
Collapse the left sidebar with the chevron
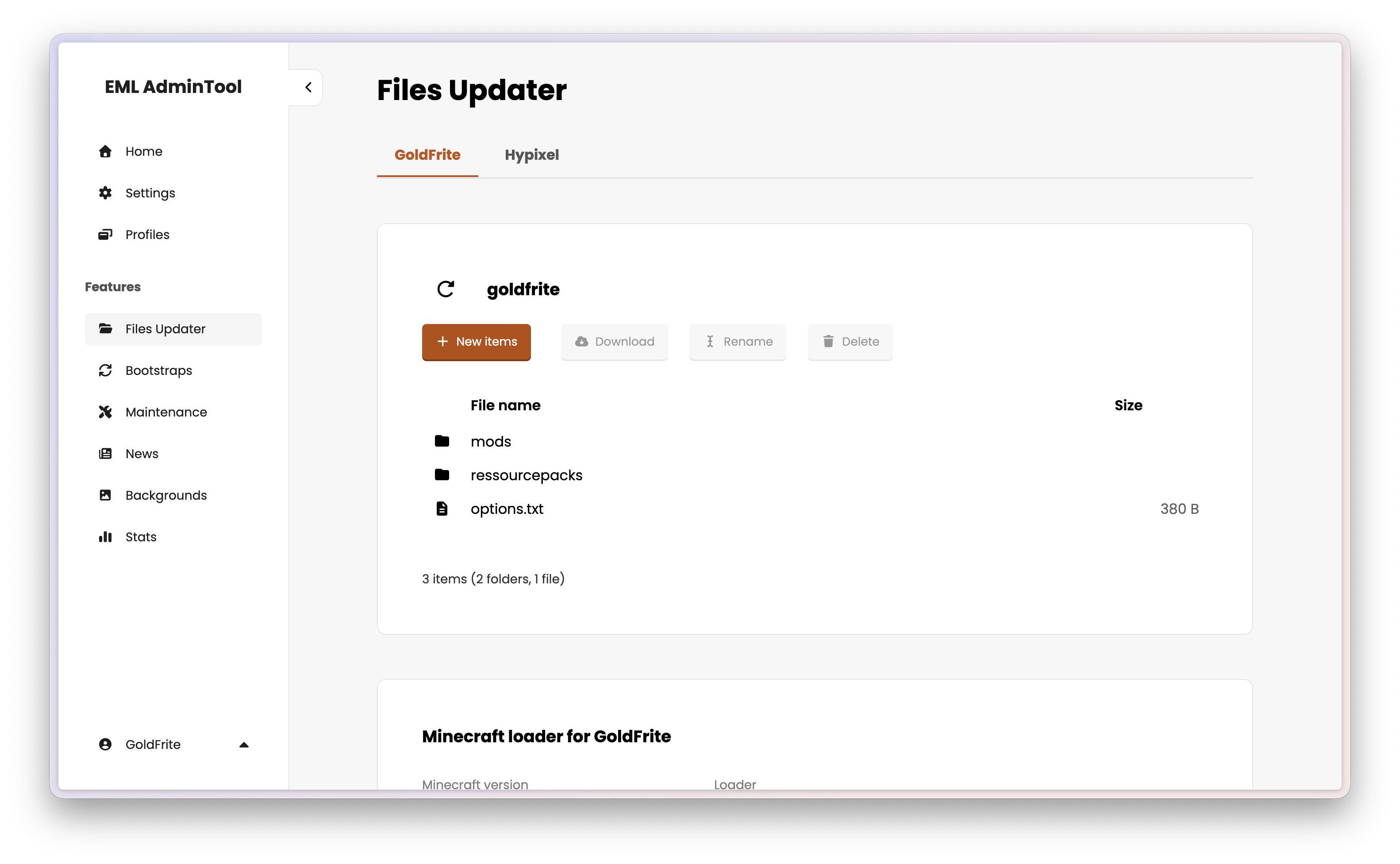click(x=308, y=87)
